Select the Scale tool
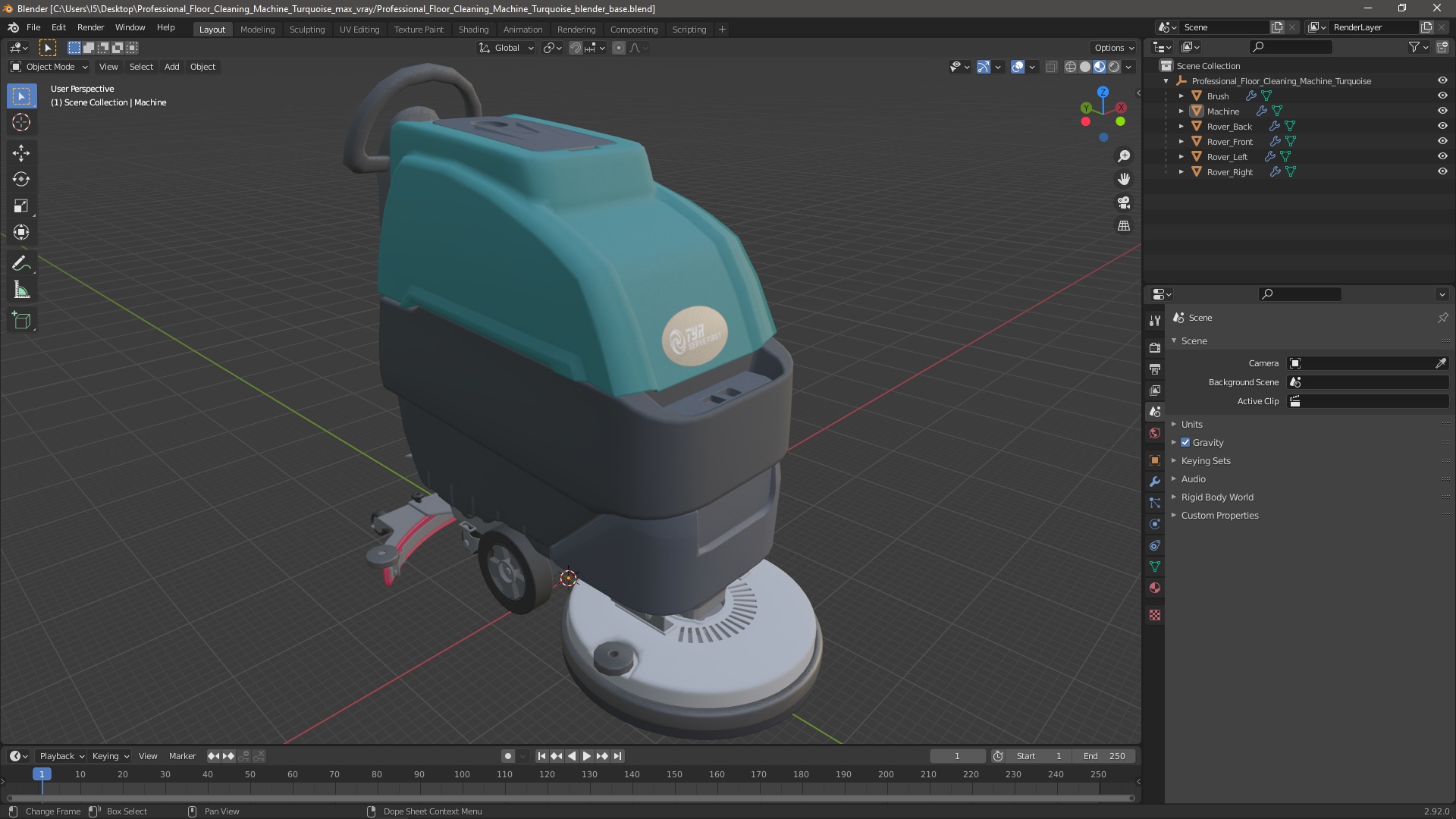Screen dimensions: 1456x819 point(21,206)
